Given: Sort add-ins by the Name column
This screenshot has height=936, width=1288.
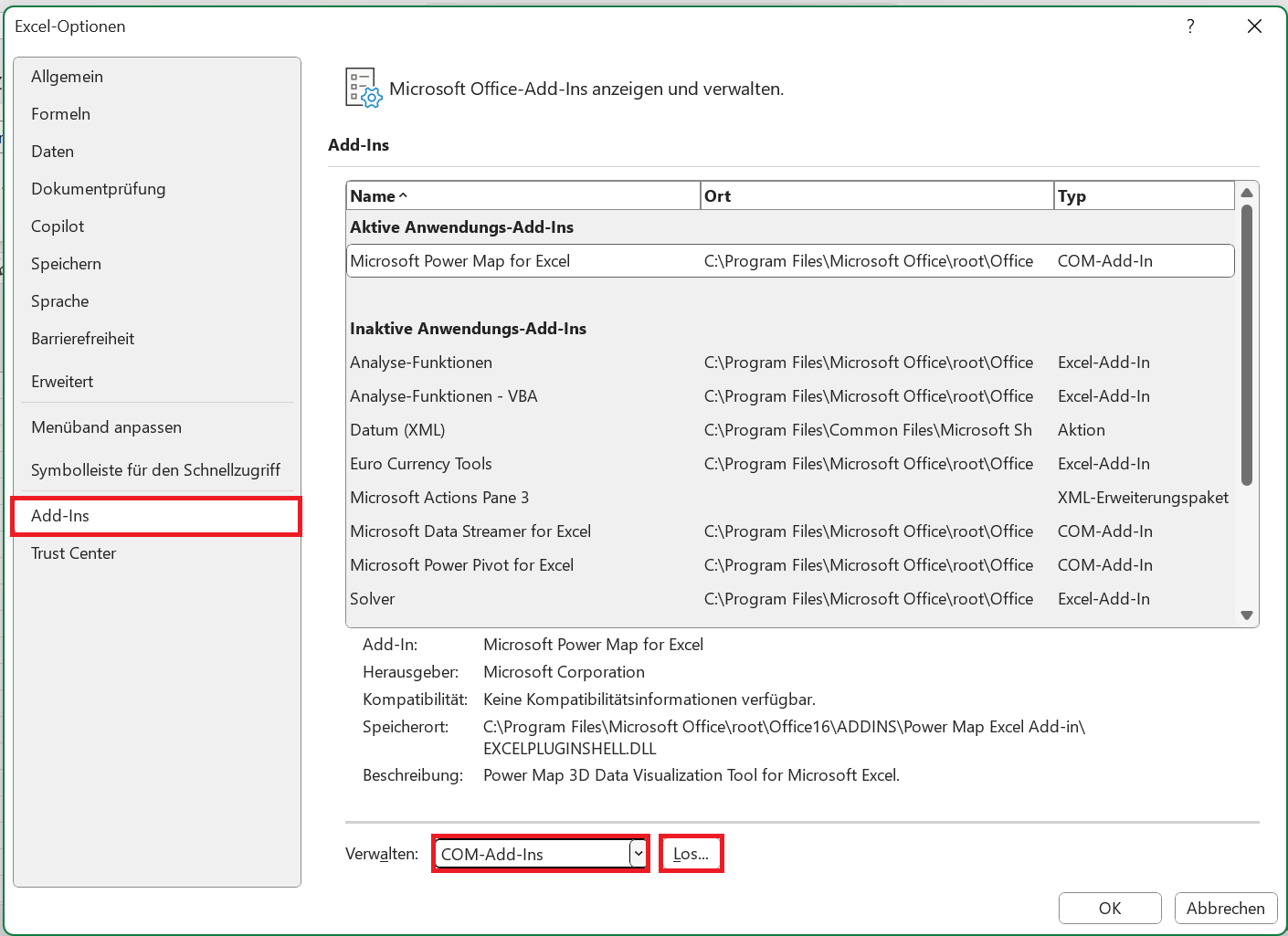Looking at the screenshot, I should 523,196.
